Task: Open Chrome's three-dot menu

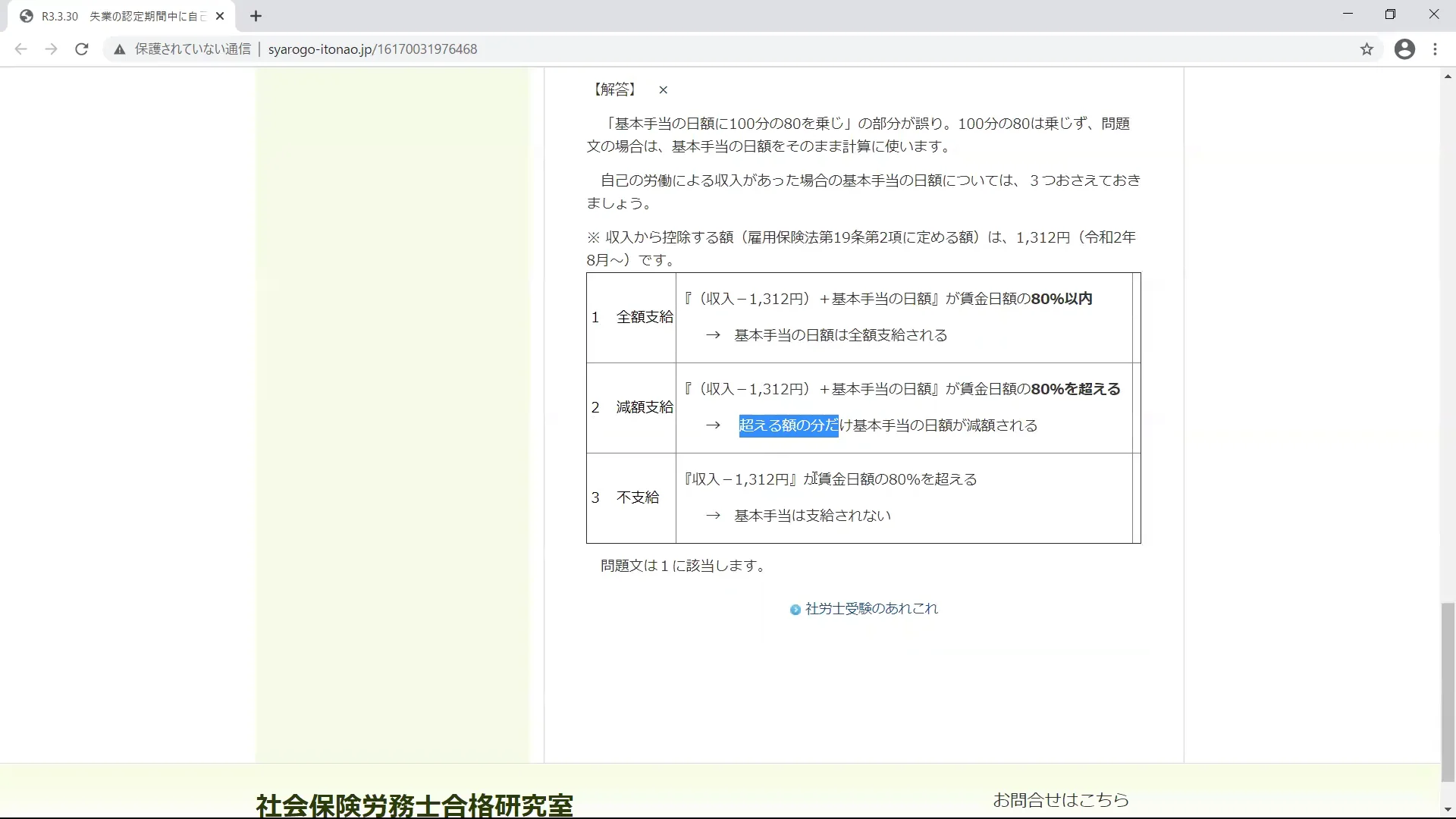Action: pos(1435,49)
